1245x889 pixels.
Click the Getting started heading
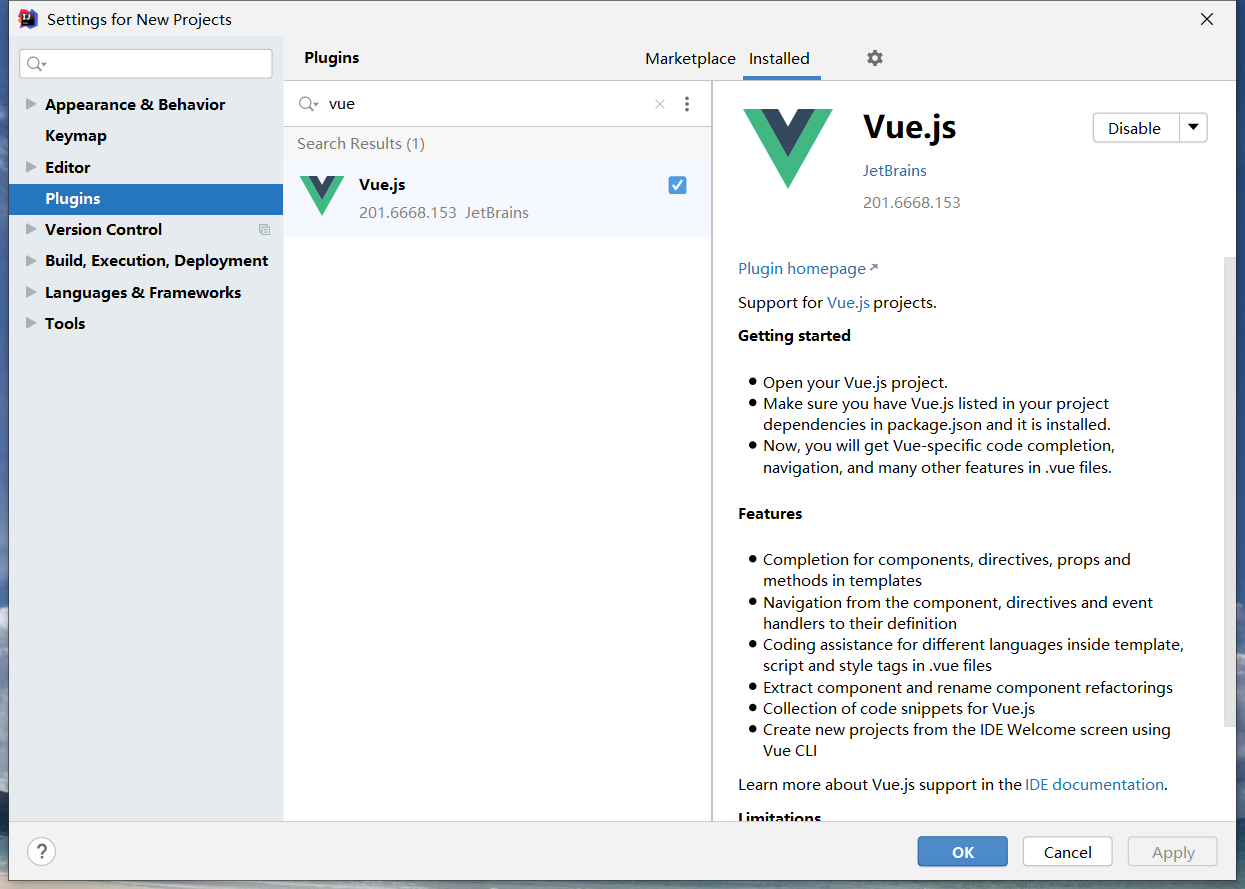794,336
